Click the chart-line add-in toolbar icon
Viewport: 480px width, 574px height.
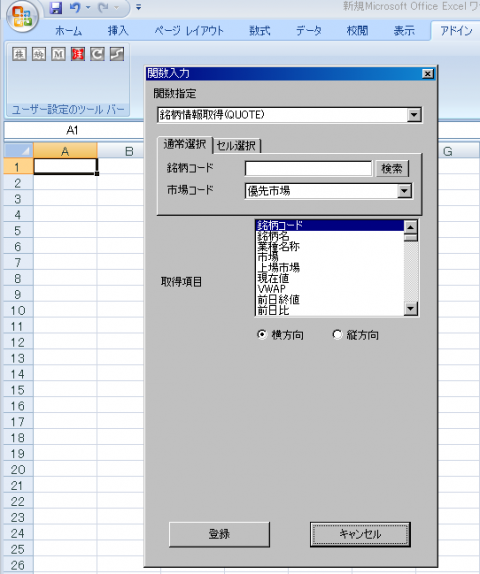pyautogui.click(x=117, y=54)
